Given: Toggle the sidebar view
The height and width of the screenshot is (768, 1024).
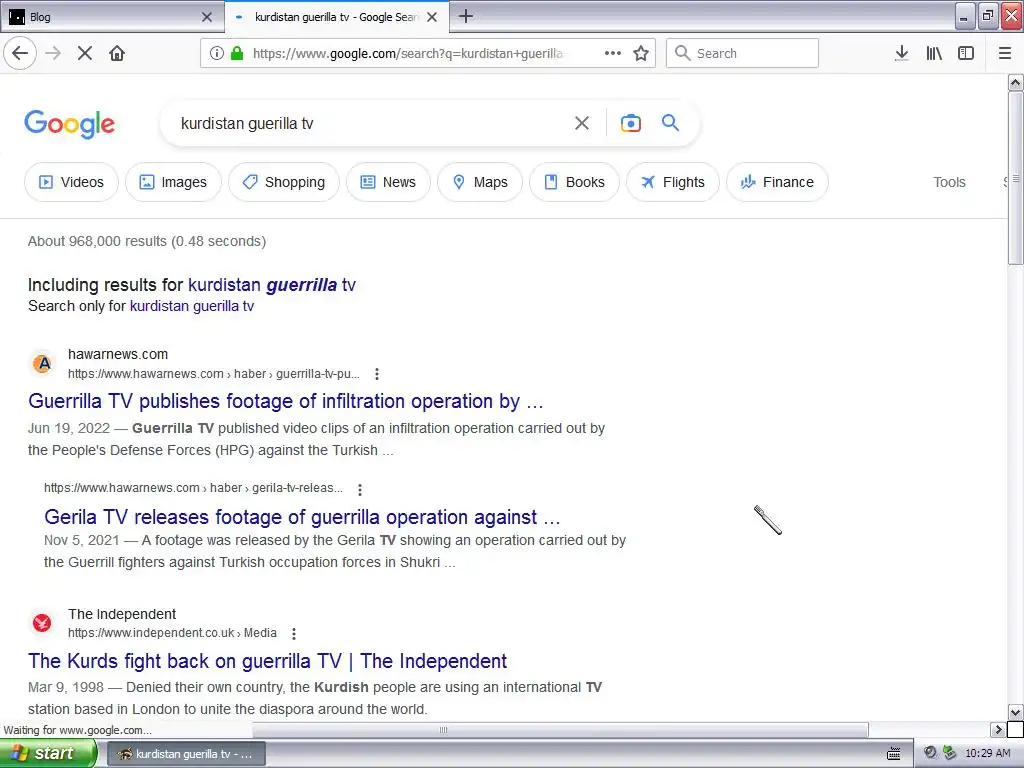Looking at the screenshot, I should click(966, 53).
